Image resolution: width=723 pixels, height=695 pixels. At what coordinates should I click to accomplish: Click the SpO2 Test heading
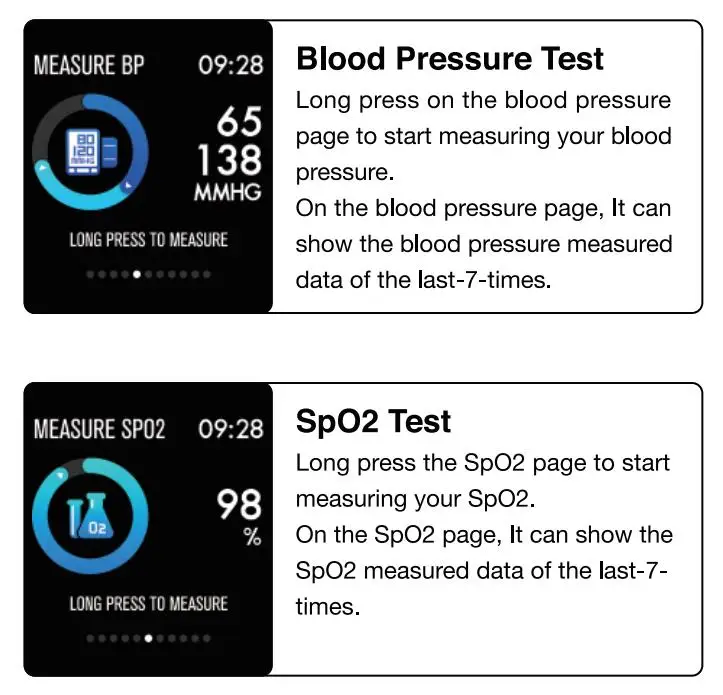373,422
